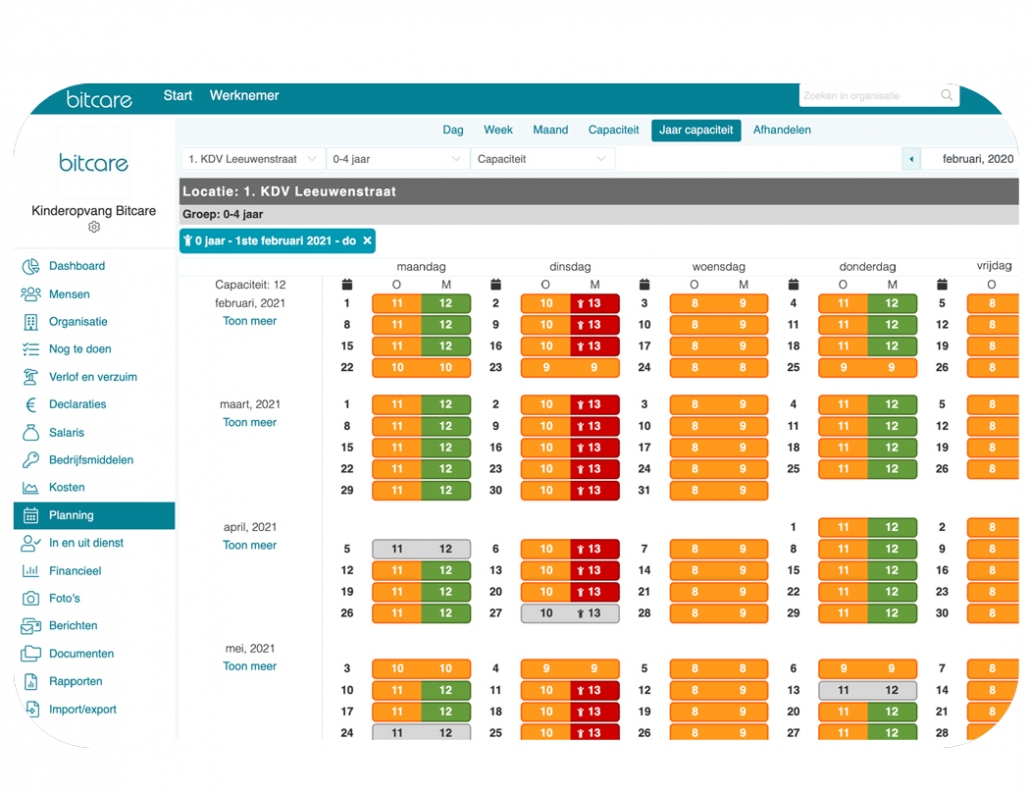Click the Capaciteit: 12 label

click(x=250, y=285)
